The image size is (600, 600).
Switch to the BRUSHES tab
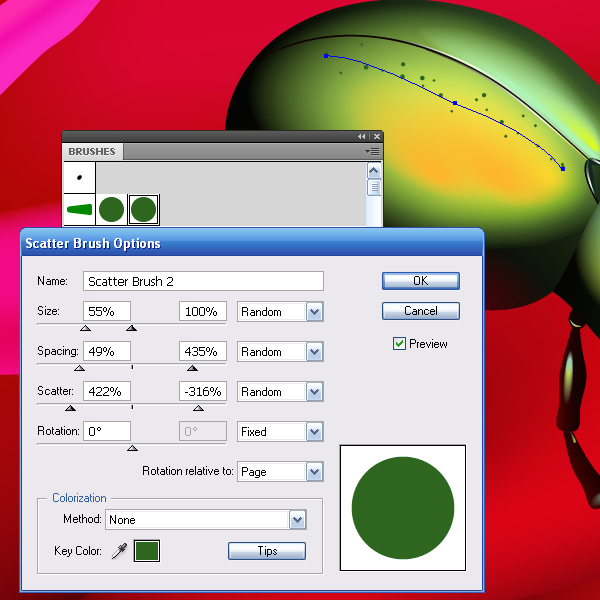[x=92, y=152]
